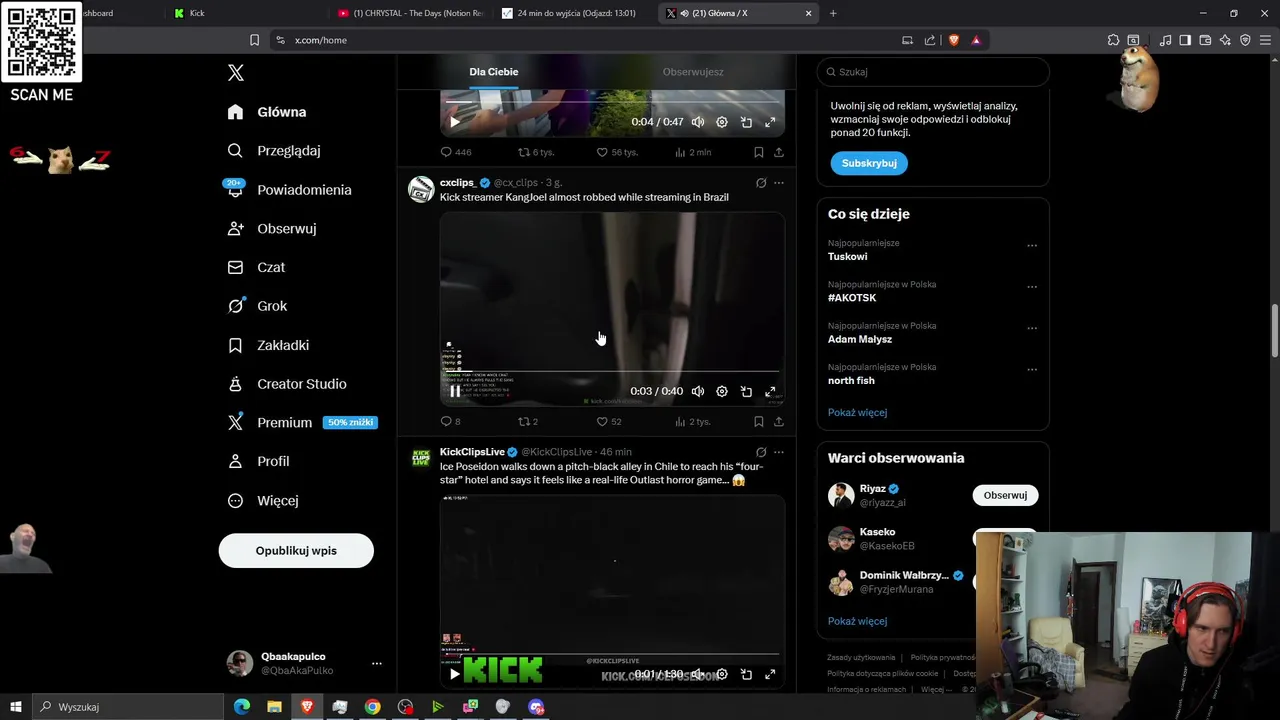The image size is (1280, 720).
Task: Share the cxclips_ post
Action: click(779, 422)
